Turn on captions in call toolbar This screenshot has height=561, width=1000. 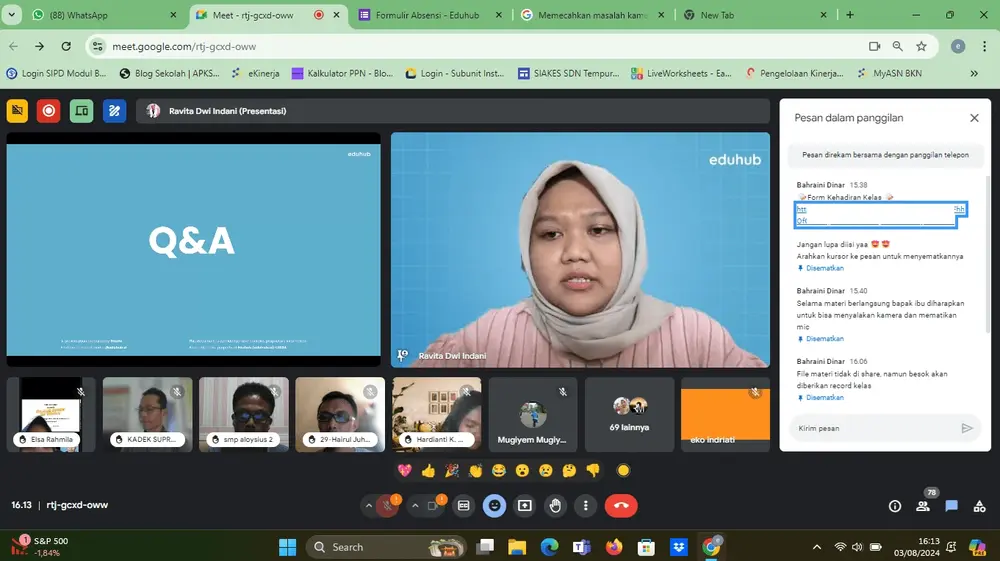(464, 506)
